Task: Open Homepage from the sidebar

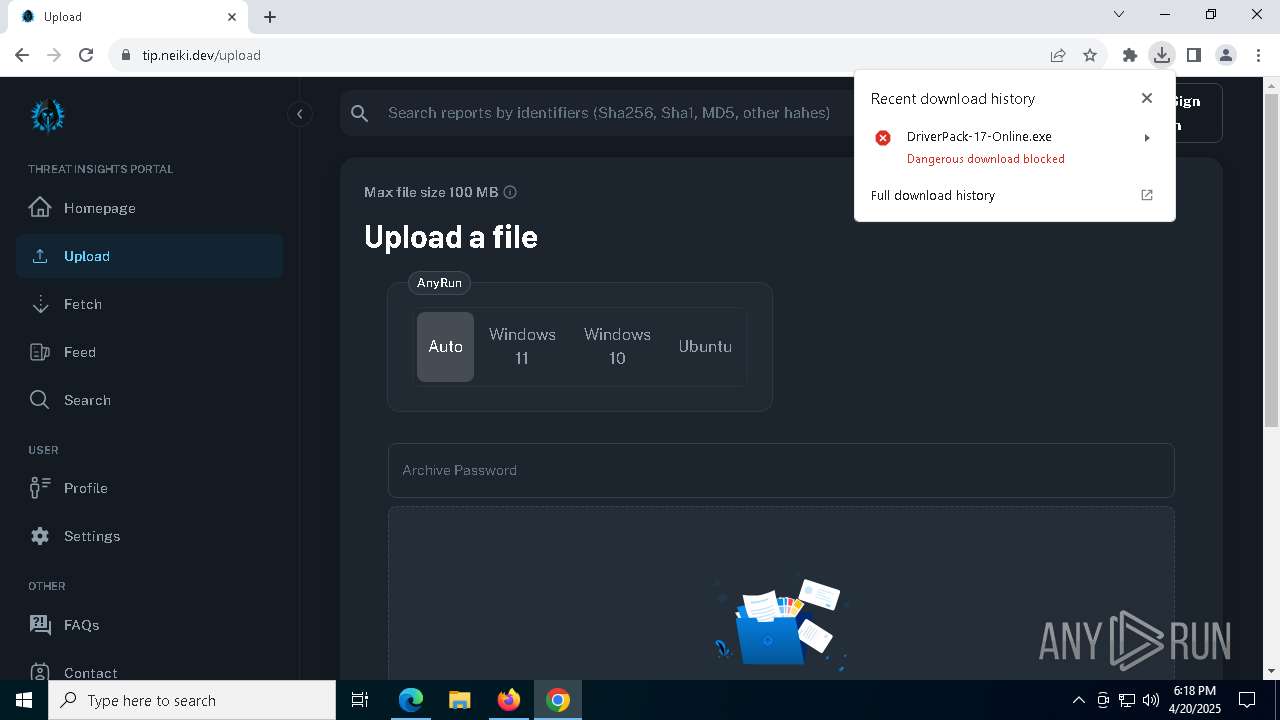Action: point(149,208)
